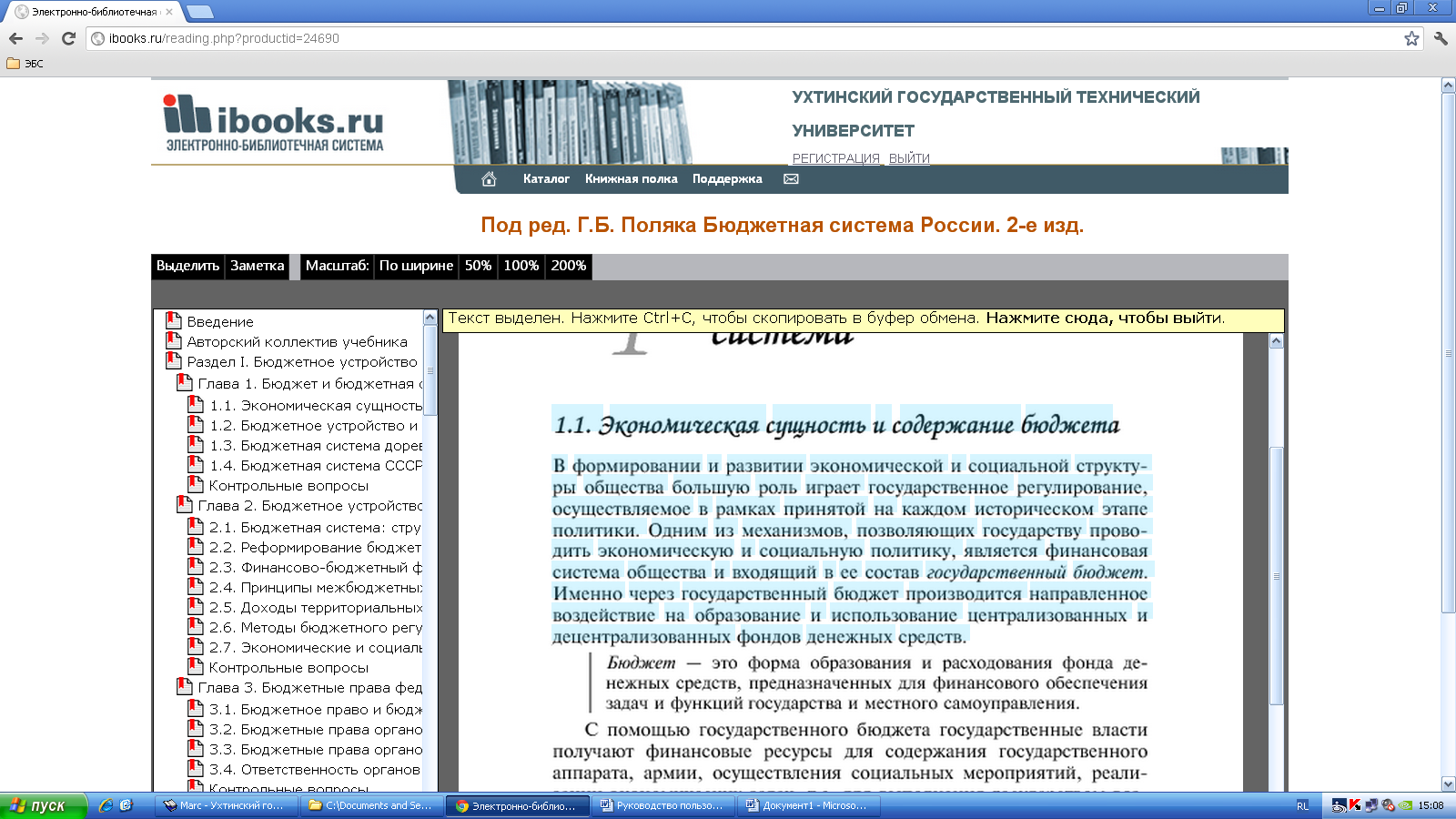1456x819 pixels.
Task: Open a new browser tab
Action: 199,12
